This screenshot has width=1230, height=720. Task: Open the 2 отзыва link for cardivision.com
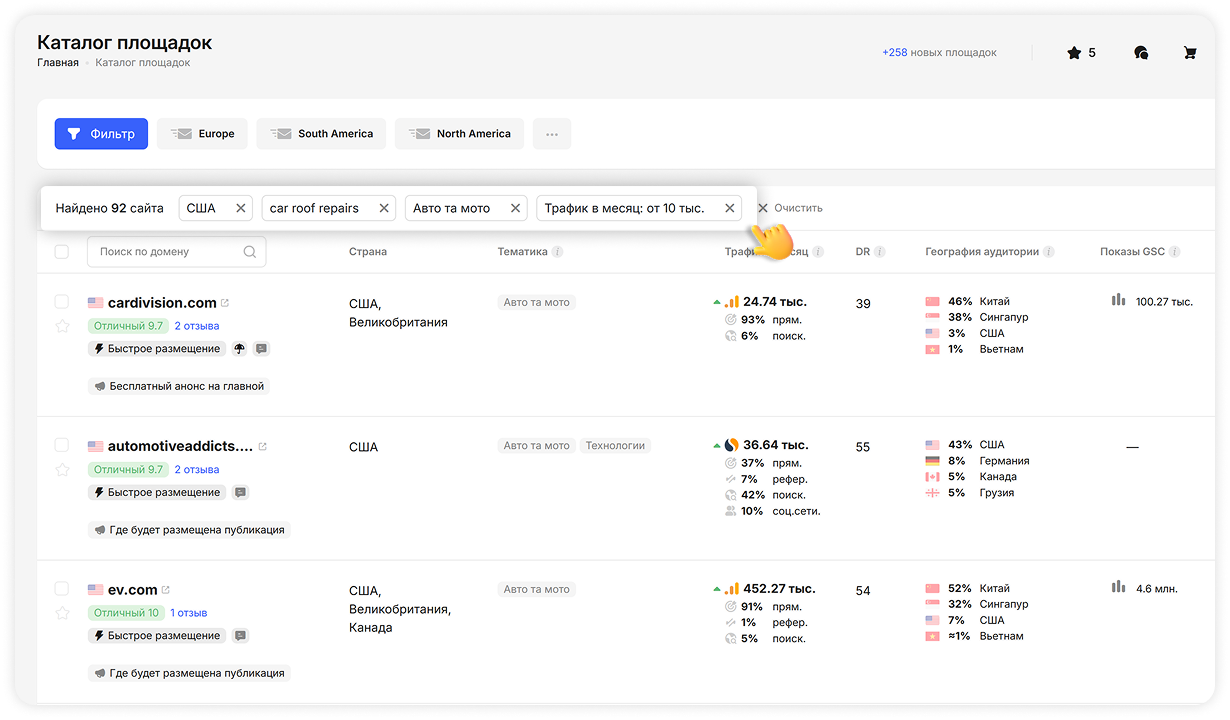pos(196,326)
